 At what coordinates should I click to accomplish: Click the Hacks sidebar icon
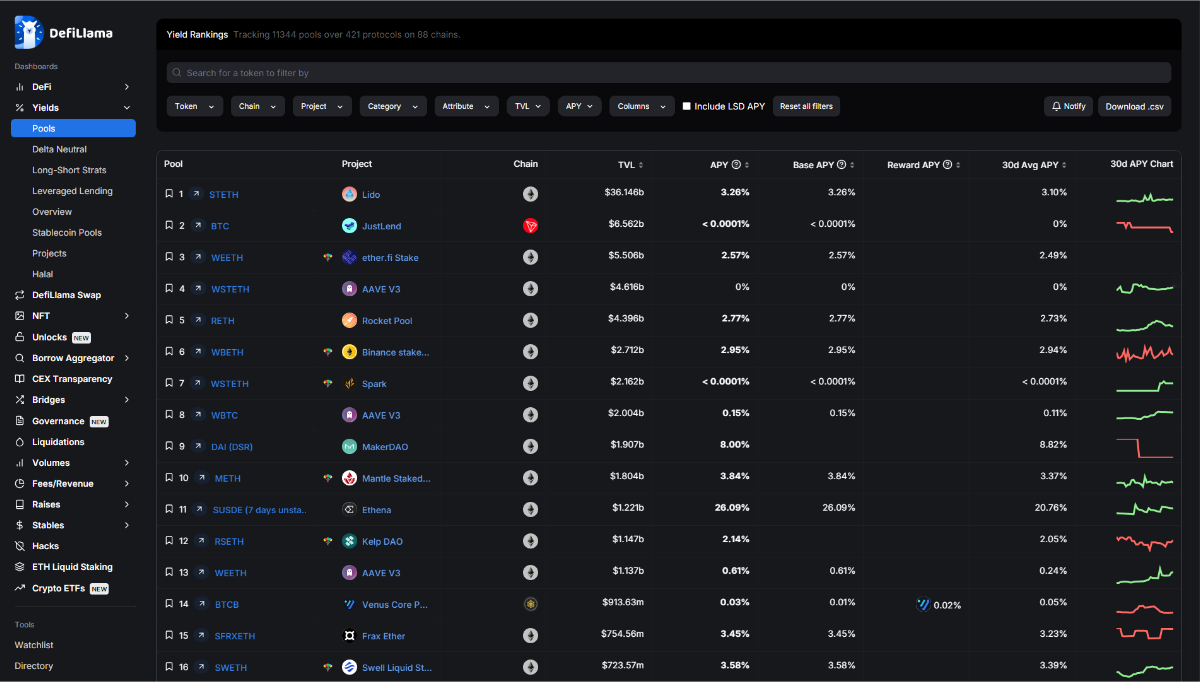click(20, 546)
